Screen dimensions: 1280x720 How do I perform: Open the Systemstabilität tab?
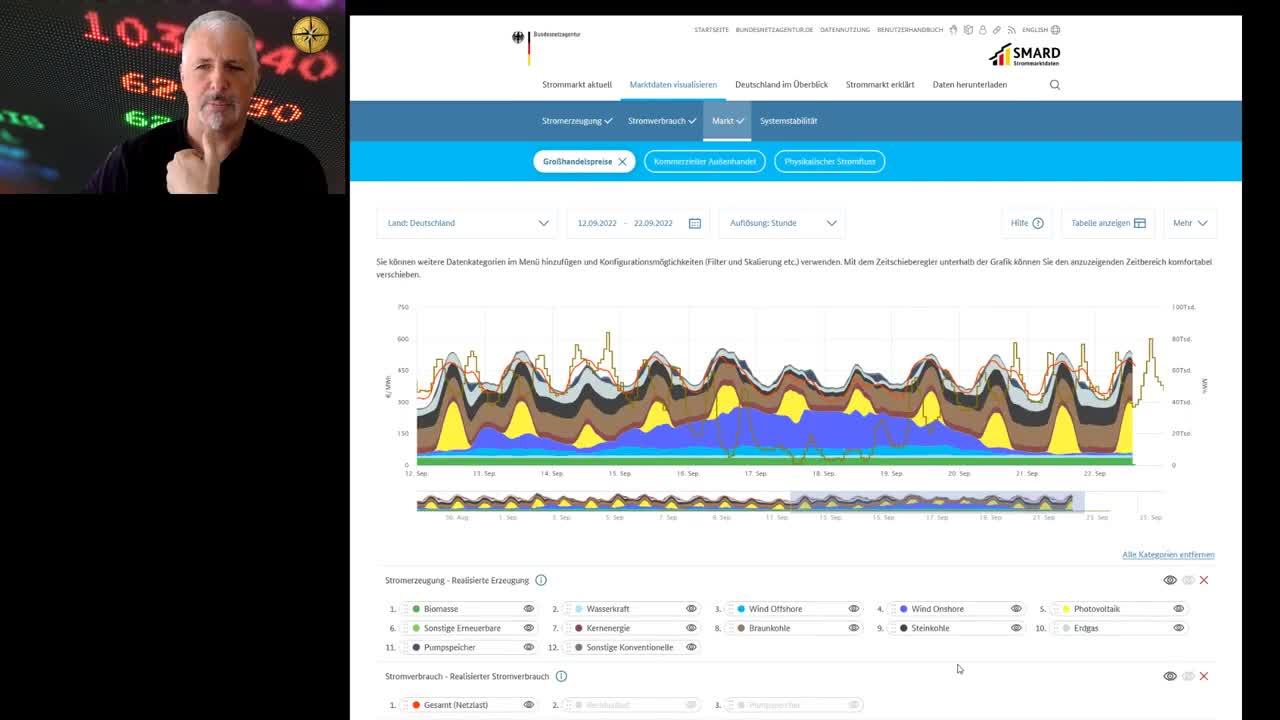(788, 121)
